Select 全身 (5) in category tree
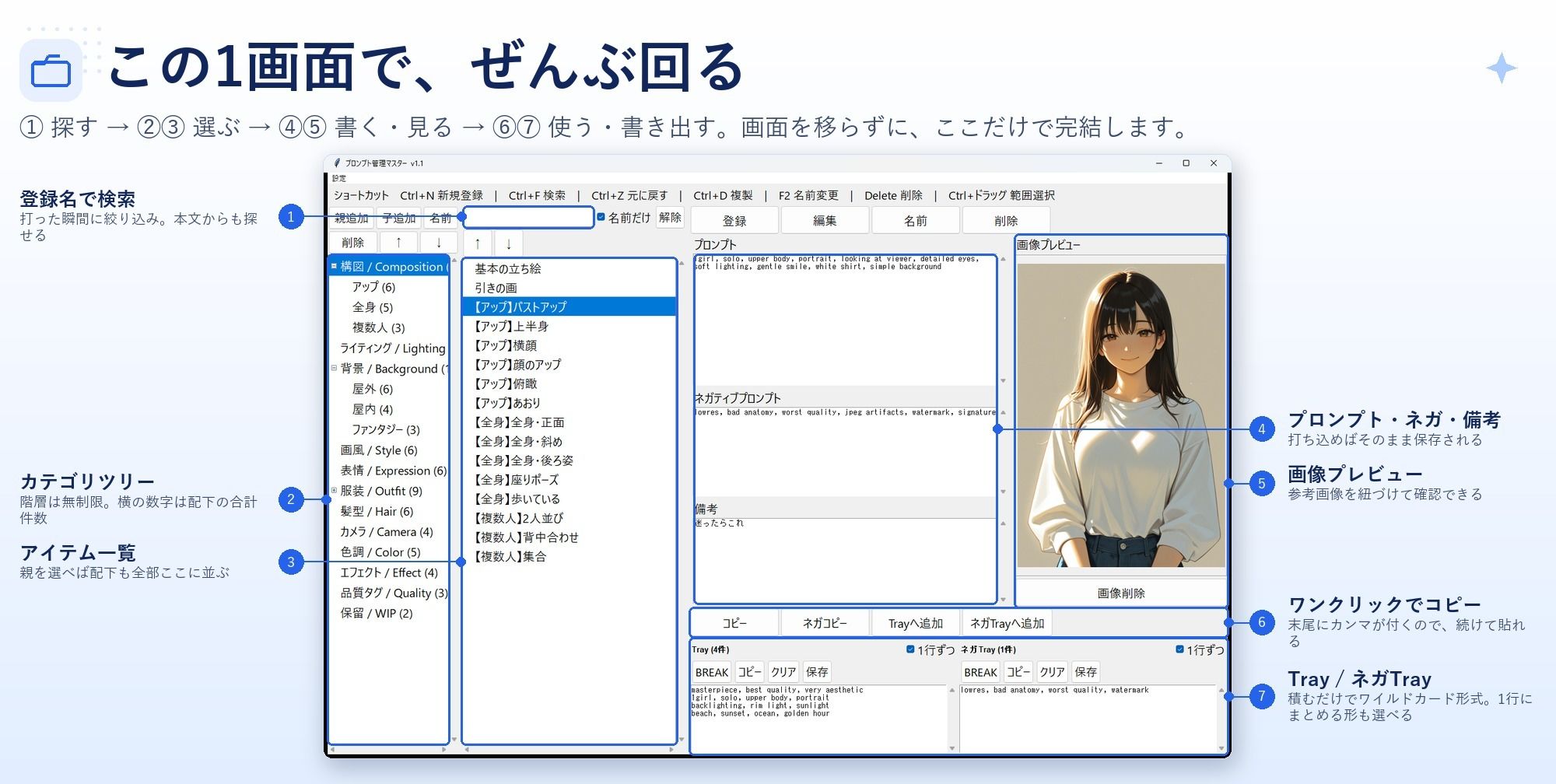Screen dimensions: 1556x784 click(x=373, y=307)
